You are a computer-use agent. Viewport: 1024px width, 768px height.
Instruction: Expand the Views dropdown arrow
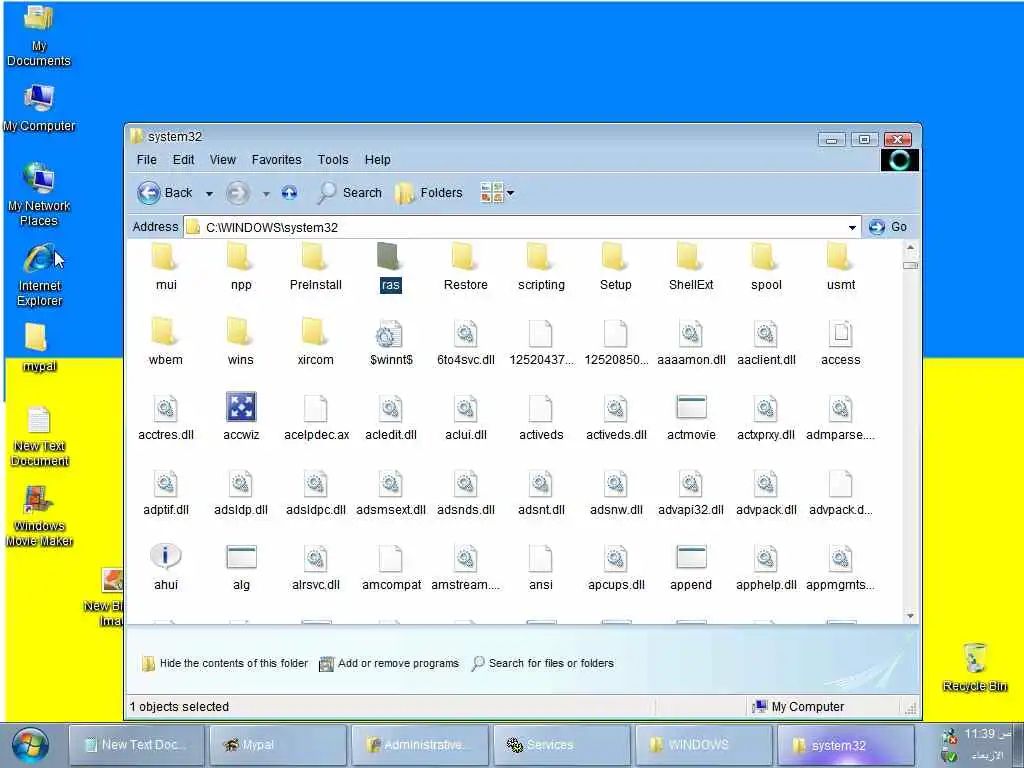coord(511,193)
